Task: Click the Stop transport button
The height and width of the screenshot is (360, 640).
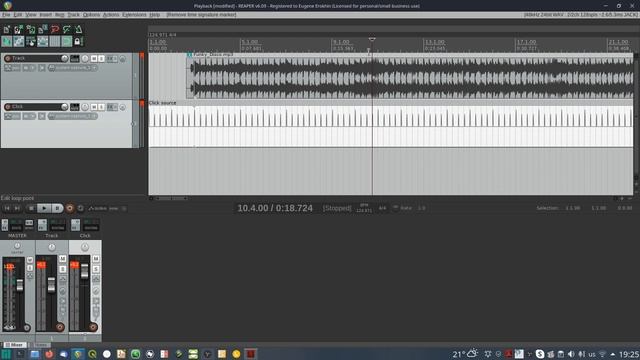Action: tap(31, 208)
